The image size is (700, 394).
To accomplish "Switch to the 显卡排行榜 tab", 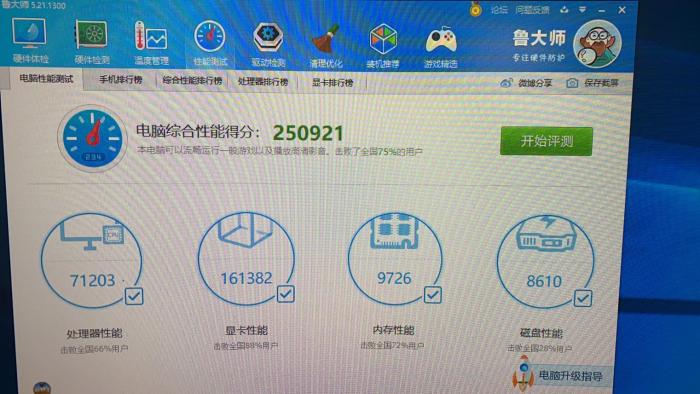I will pos(332,83).
